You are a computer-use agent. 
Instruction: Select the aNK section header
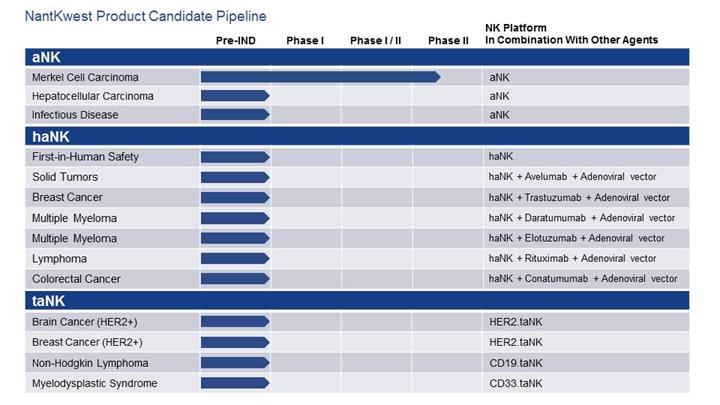47,58
